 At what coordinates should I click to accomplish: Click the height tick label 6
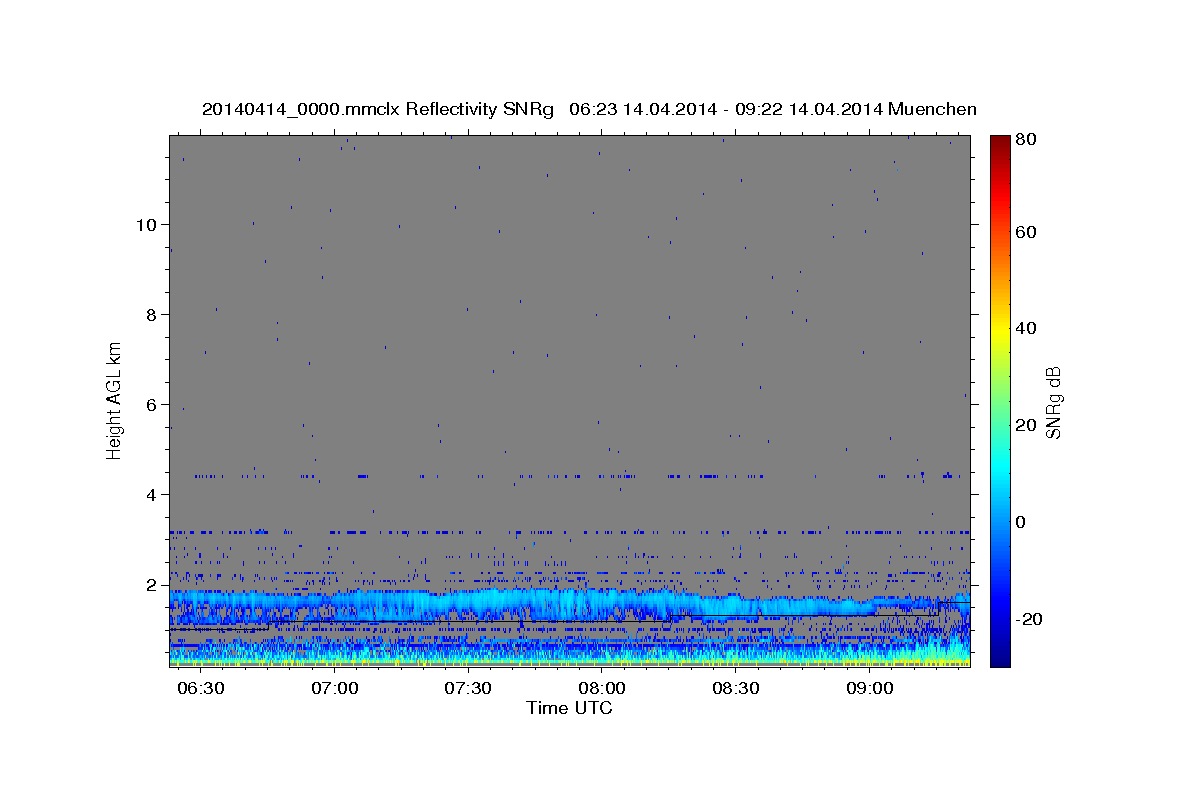point(153,404)
